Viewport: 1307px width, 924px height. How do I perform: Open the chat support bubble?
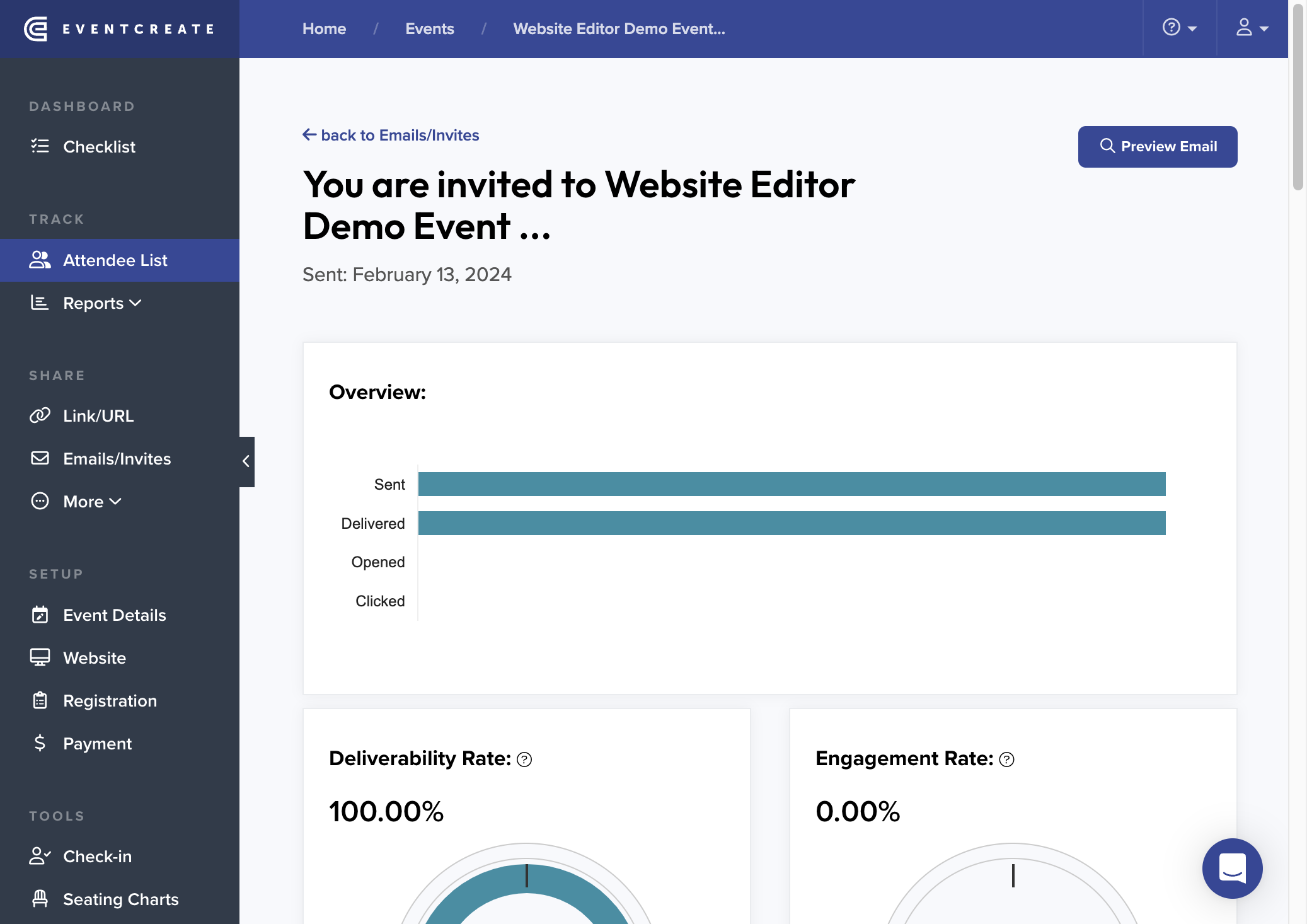click(1232, 869)
